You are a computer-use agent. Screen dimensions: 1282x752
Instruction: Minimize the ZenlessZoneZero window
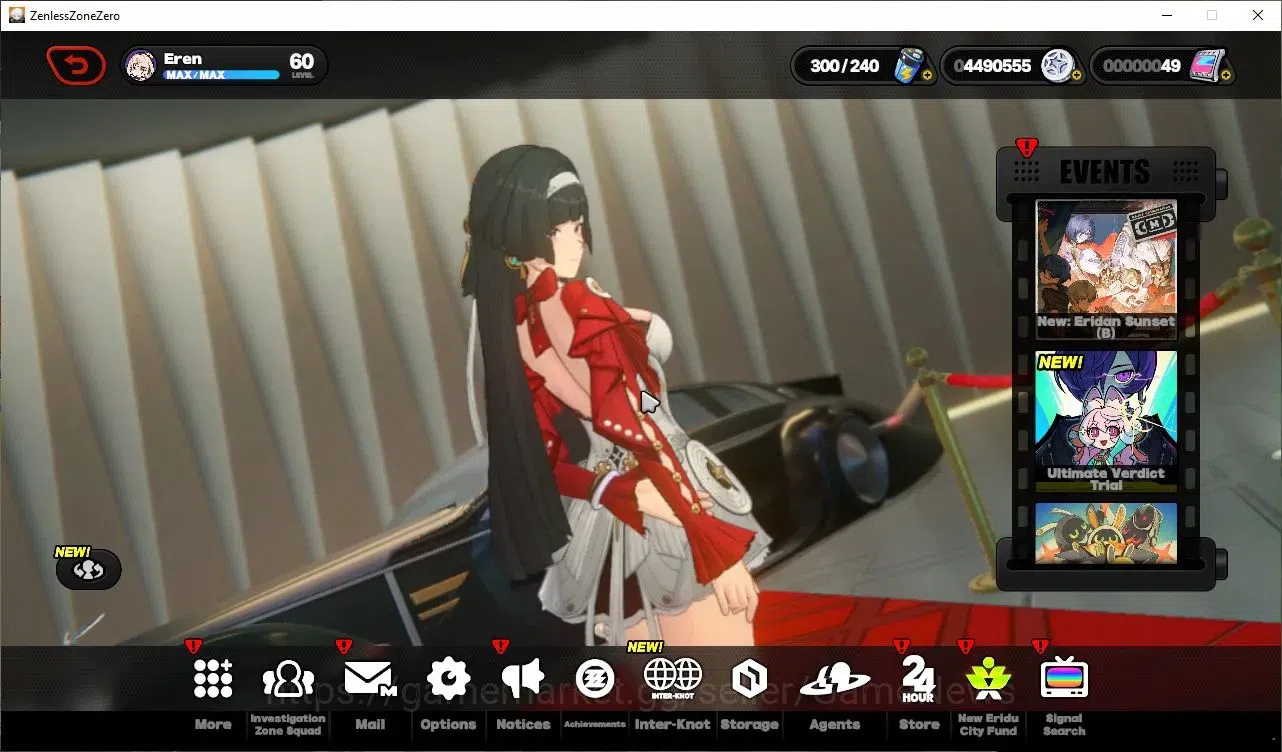click(x=1166, y=15)
